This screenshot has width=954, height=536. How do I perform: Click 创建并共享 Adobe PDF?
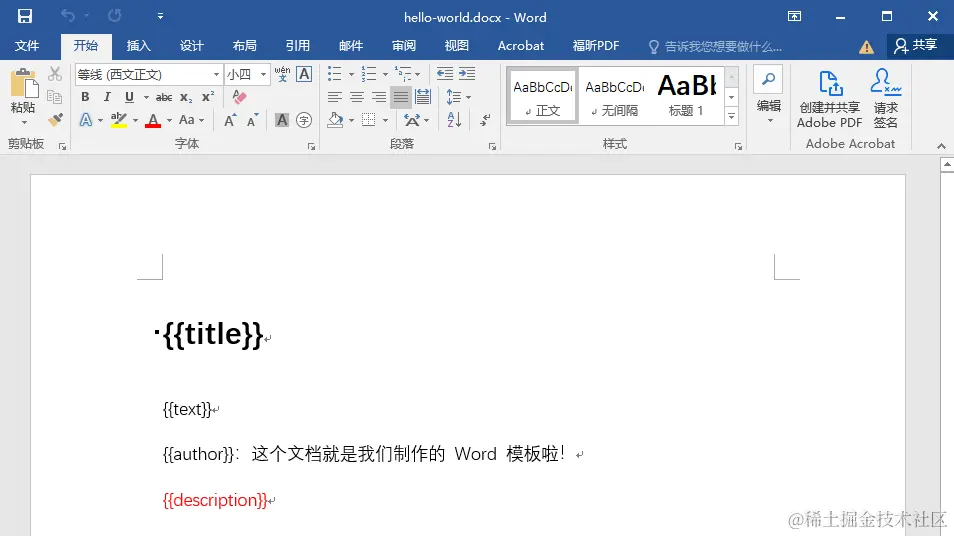coord(829,99)
